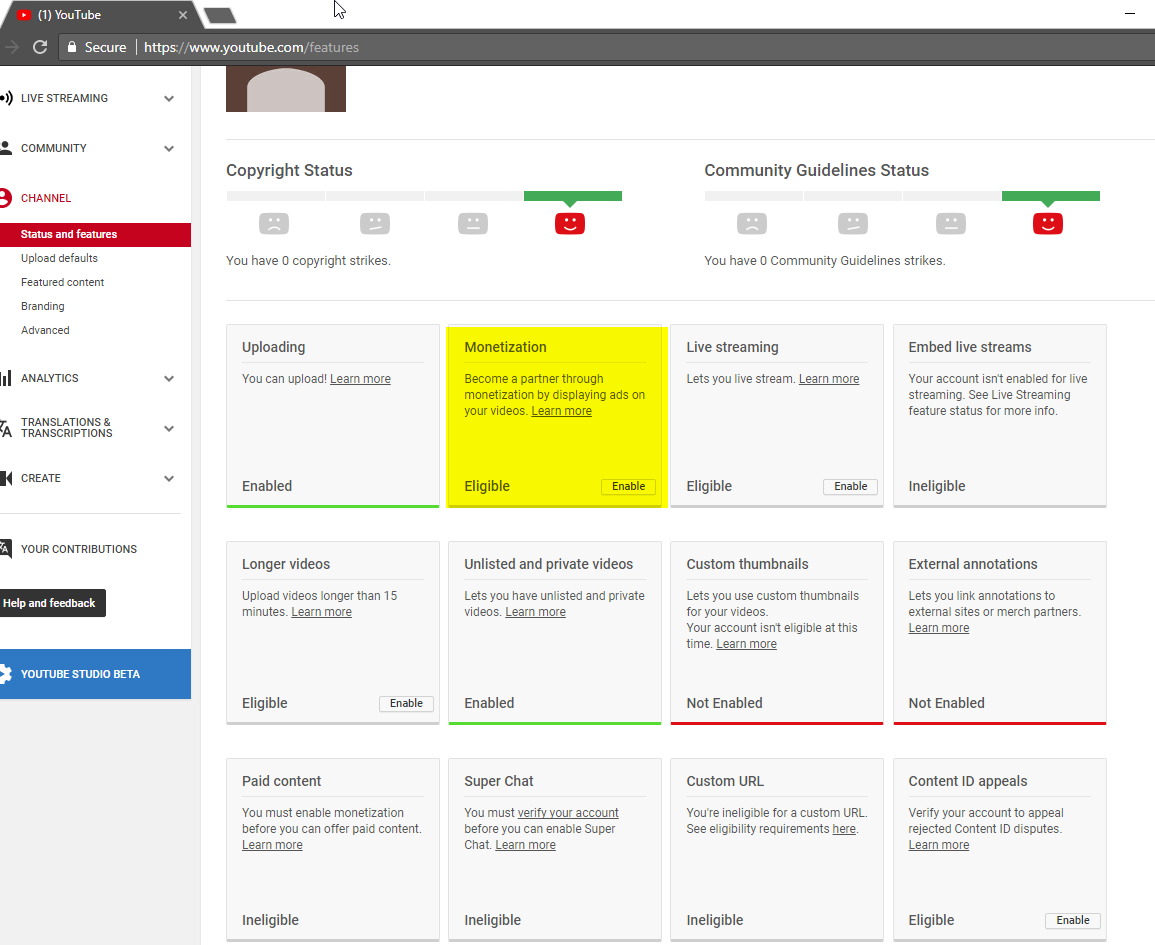Viewport: 1155px width, 945px height.
Task: Expand the Live Streaming sidebar section
Action: click(169, 98)
